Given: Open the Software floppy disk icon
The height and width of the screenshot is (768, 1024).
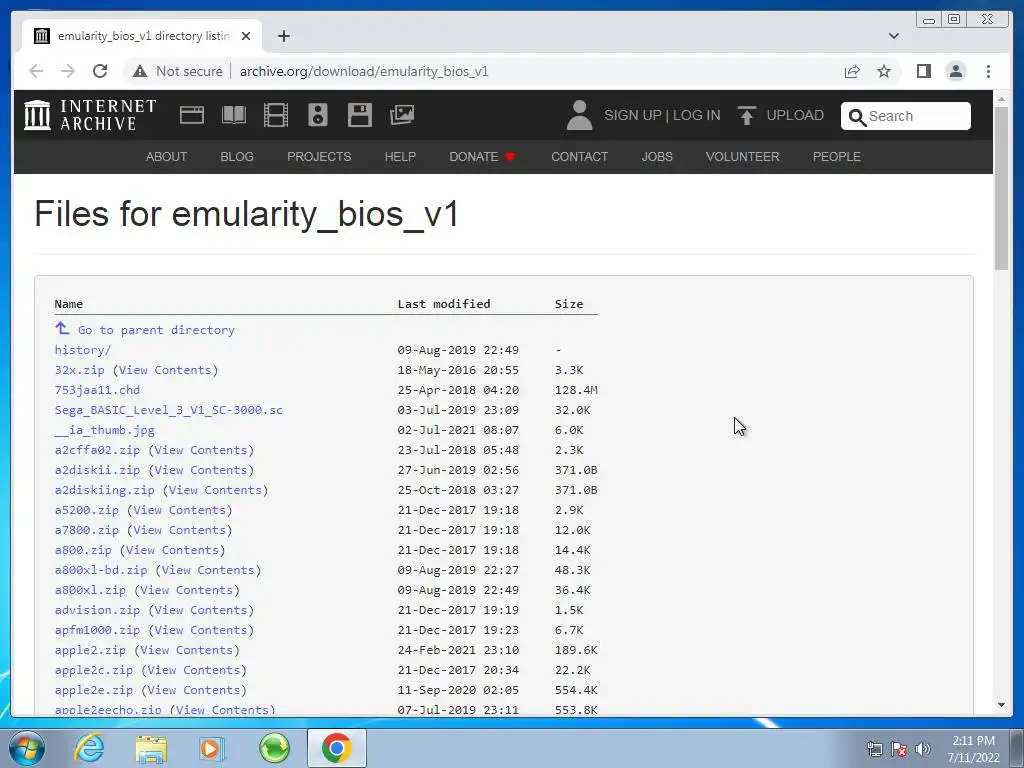Looking at the screenshot, I should pyautogui.click(x=360, y=115).
